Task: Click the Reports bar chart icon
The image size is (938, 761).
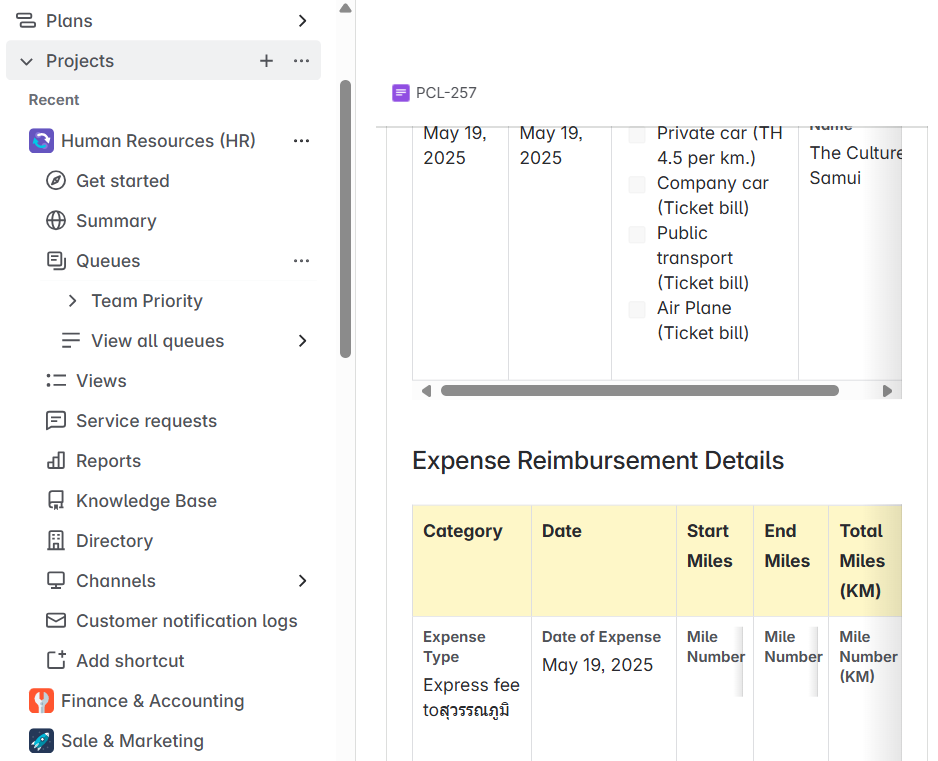Action: (56, 461)
